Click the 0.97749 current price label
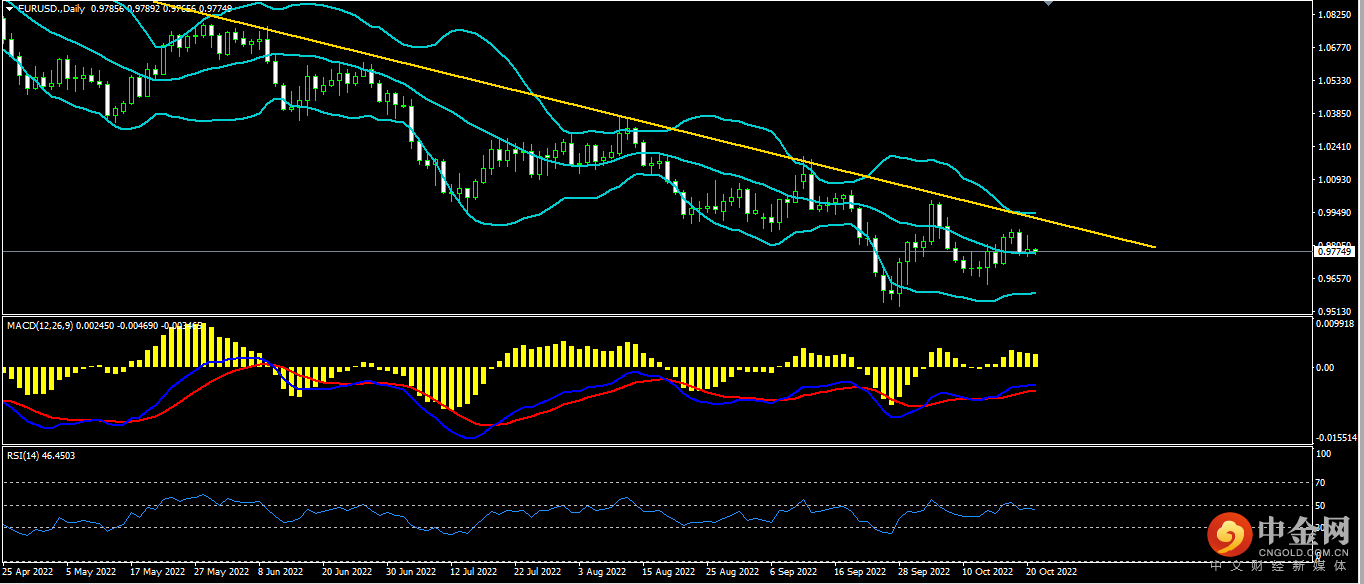1364x584 pixels. 1335,252
